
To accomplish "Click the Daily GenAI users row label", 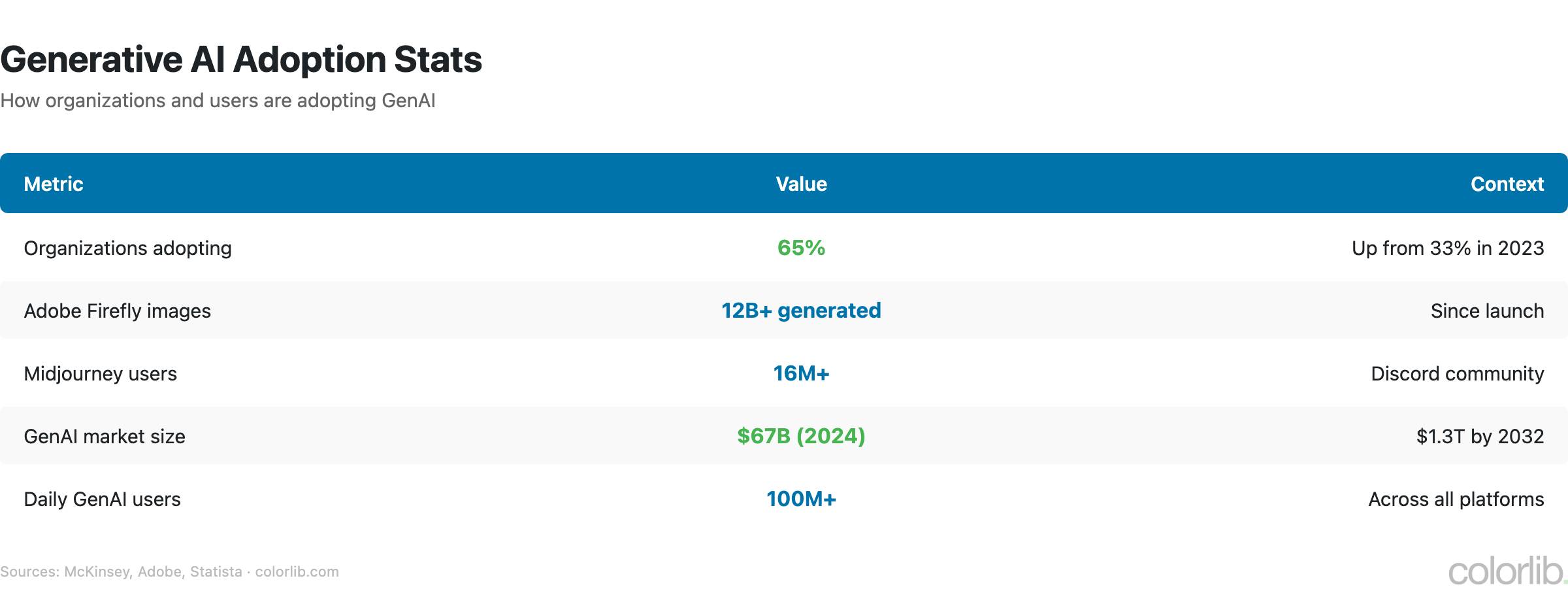I will tap(103, 499).
